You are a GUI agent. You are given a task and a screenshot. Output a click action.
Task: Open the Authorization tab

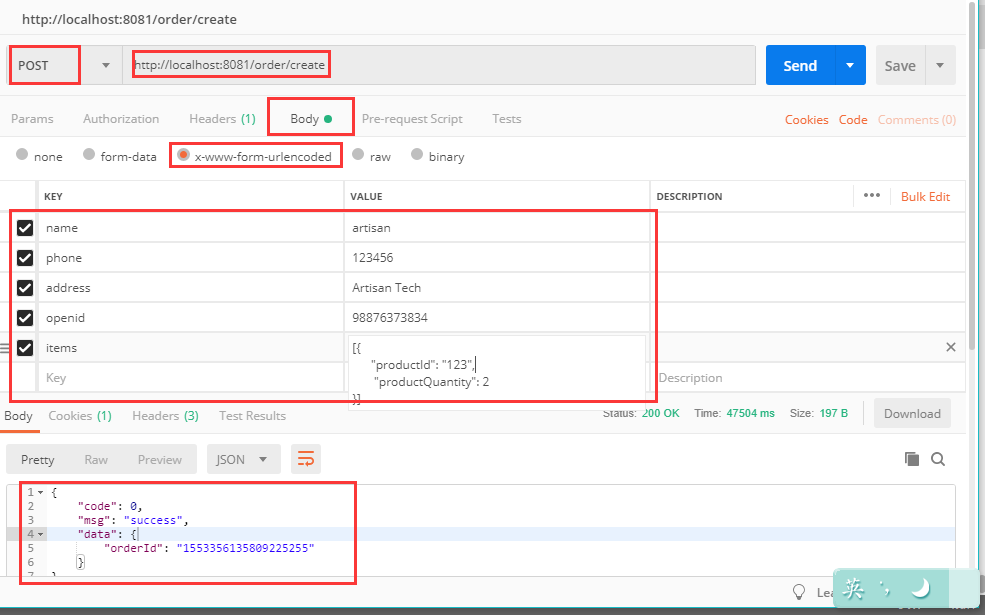pos(121,119)
